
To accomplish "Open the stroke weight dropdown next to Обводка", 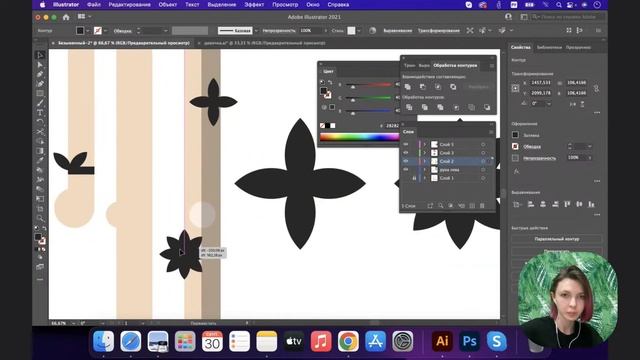I will [x=165, y=31].
